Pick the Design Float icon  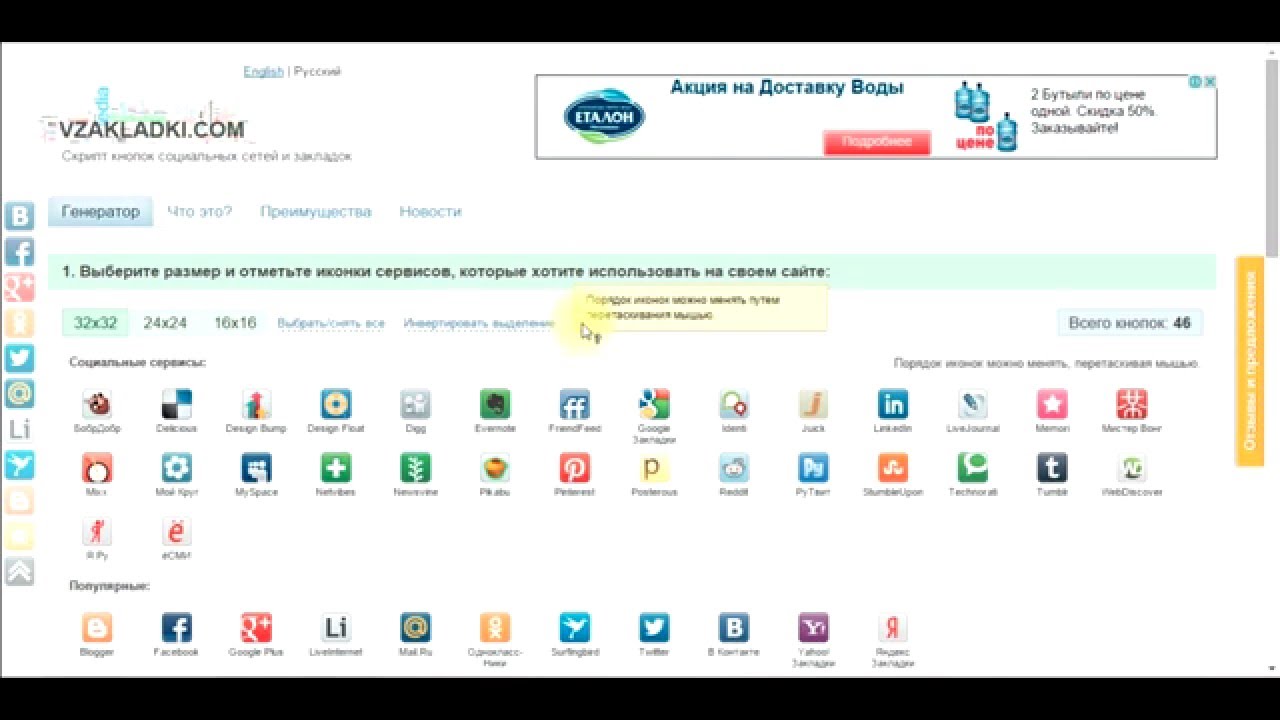coord(336,404)
